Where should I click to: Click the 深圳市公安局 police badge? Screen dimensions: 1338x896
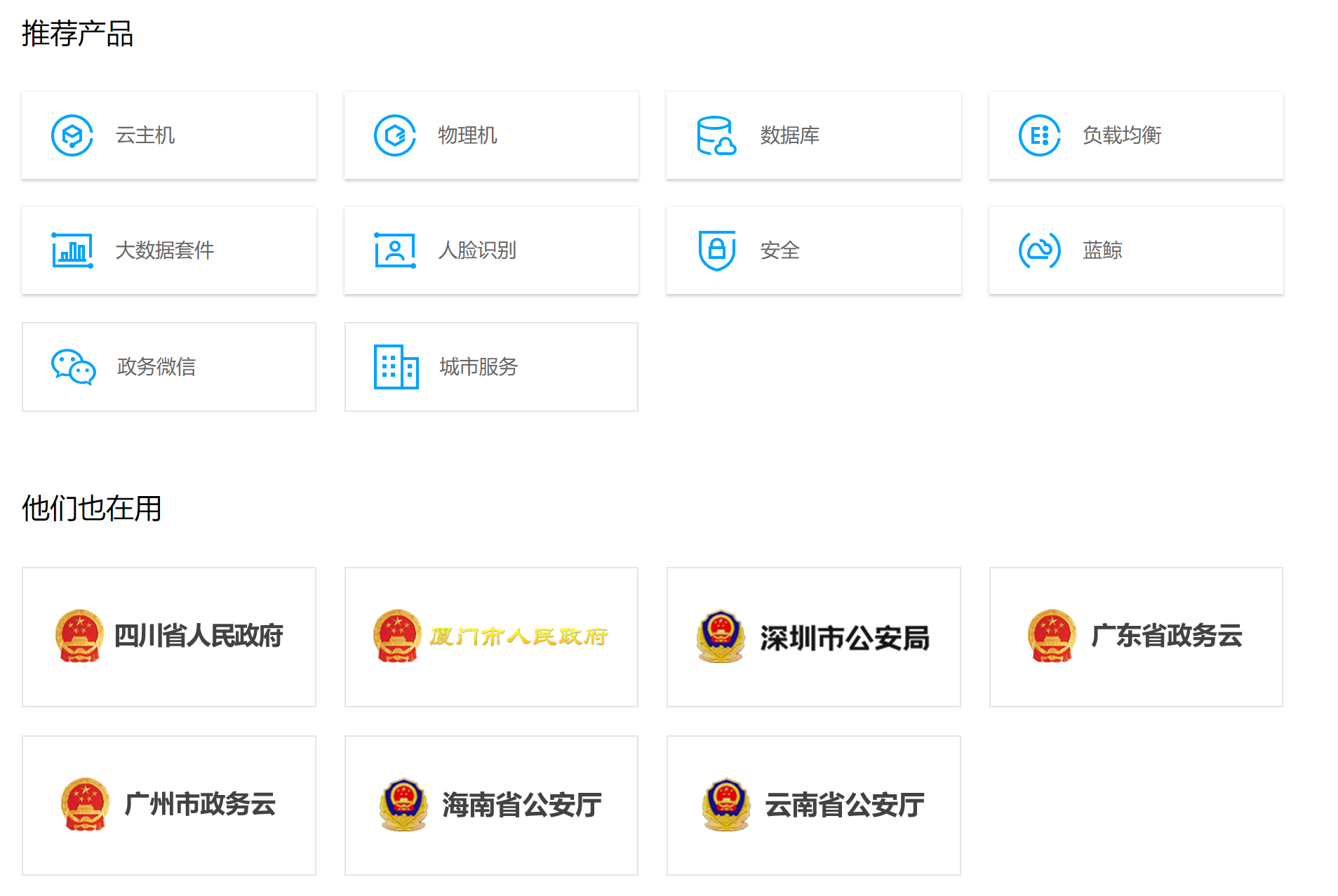tap(721, 636)
